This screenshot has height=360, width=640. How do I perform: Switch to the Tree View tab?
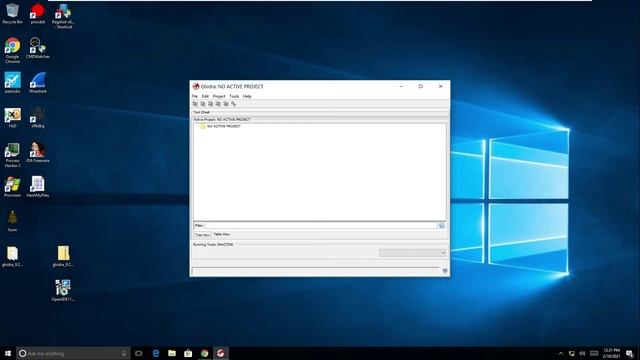pos(202,235)
